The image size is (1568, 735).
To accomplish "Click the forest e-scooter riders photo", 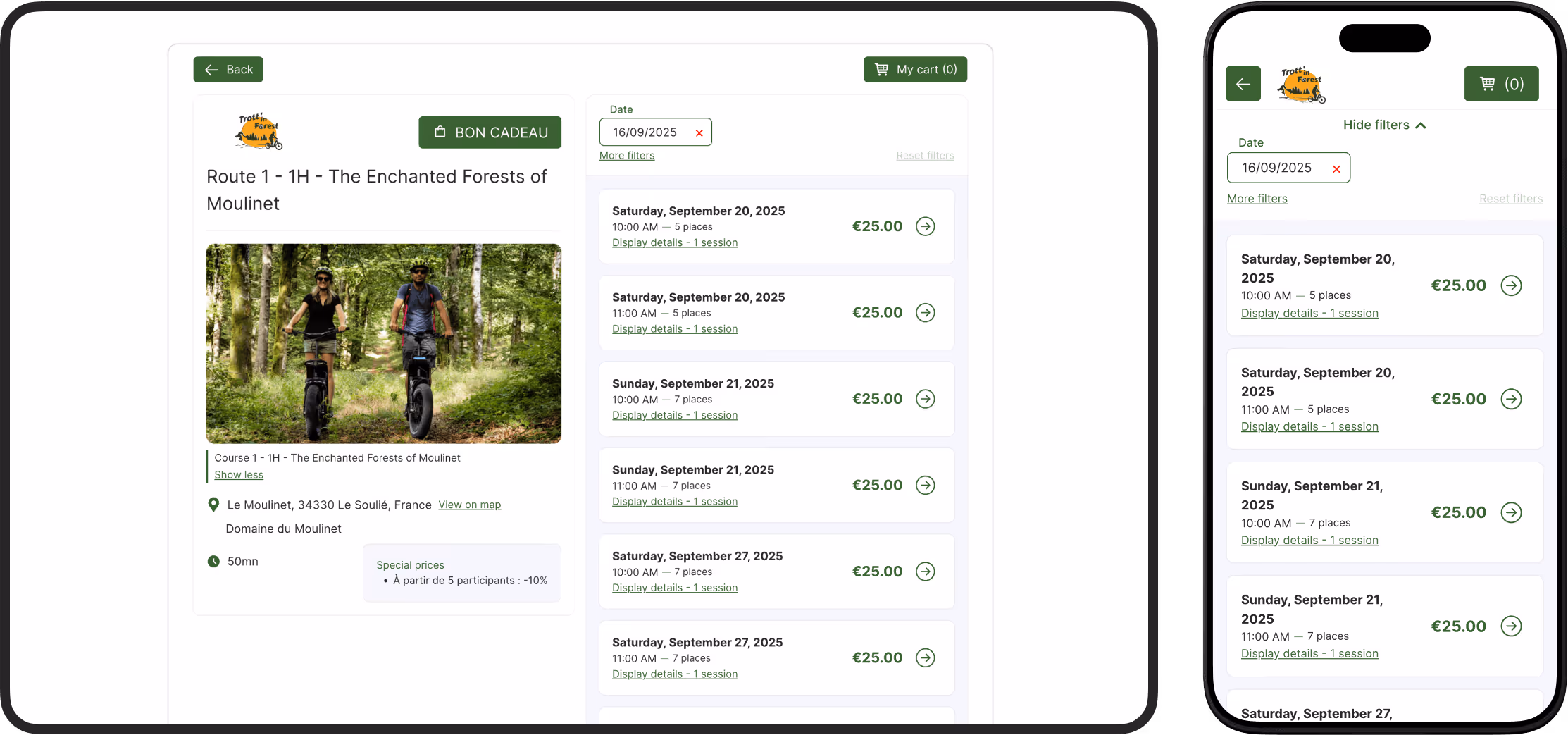I will pyautogui.click(x=384, y=344).
